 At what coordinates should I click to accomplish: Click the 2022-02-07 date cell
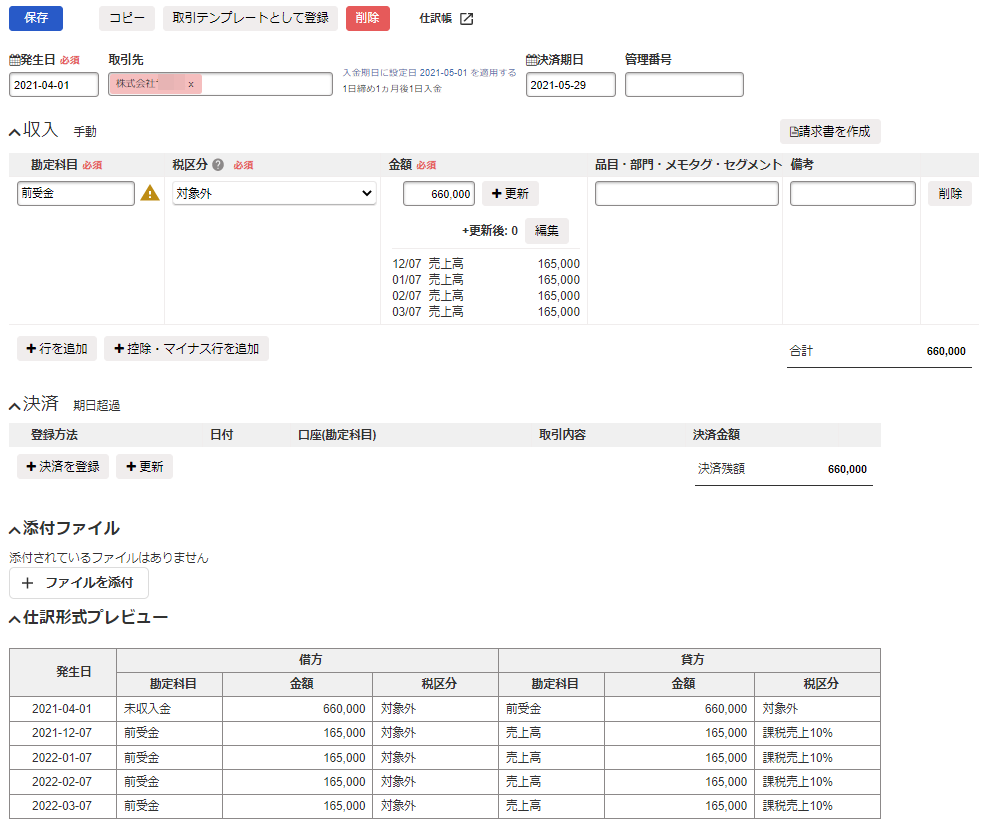point(62,782)
